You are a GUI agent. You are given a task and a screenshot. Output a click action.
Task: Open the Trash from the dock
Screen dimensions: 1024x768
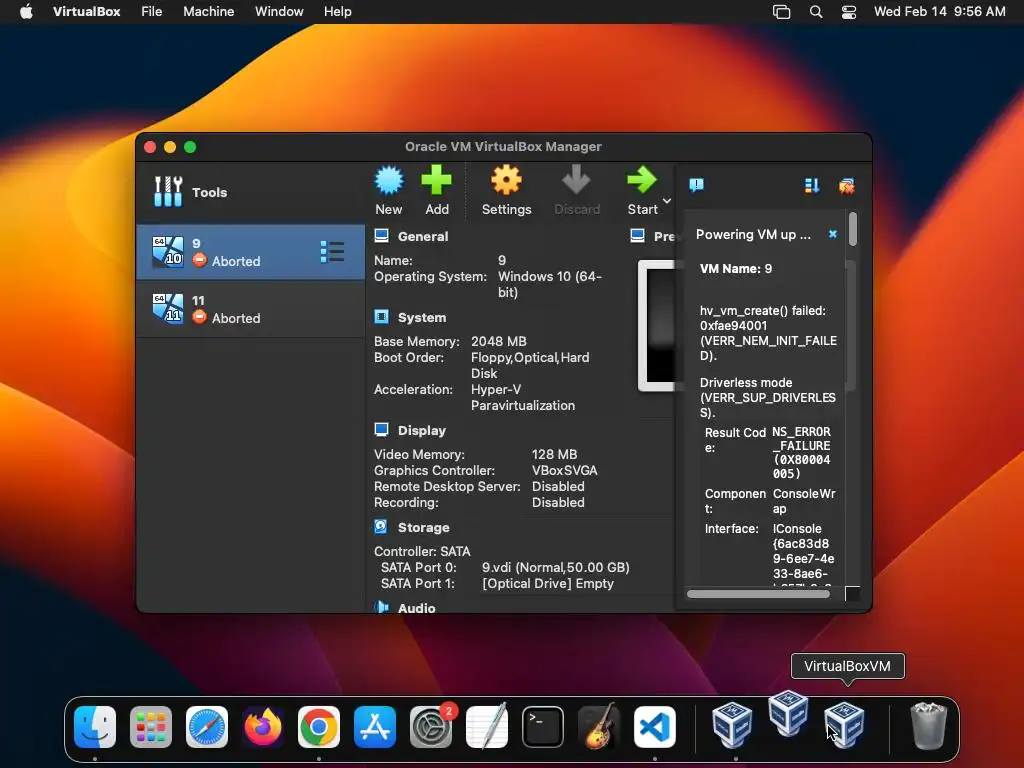pos(929,726)
